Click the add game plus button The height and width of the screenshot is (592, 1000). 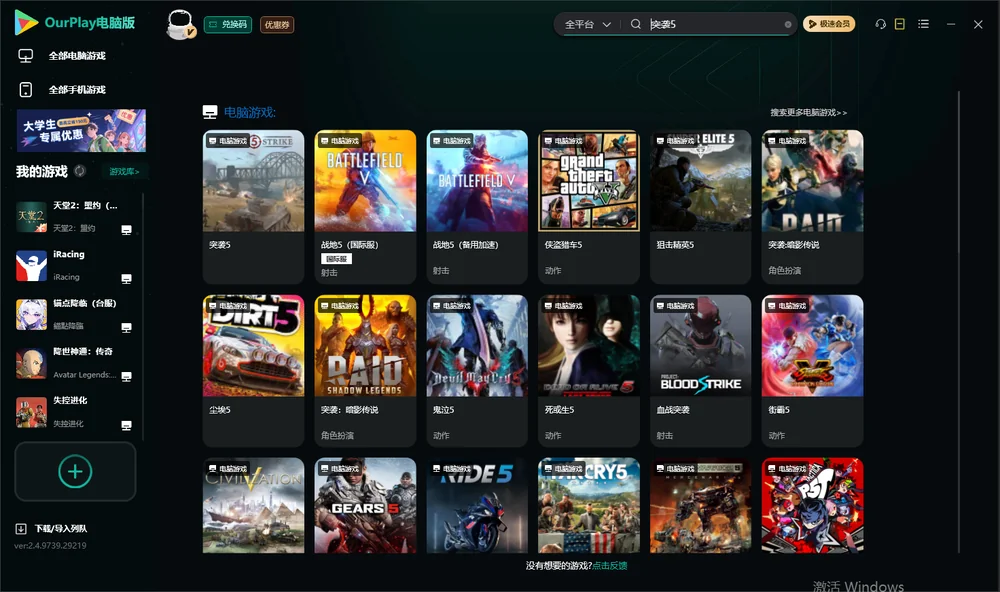click(75, 471)
